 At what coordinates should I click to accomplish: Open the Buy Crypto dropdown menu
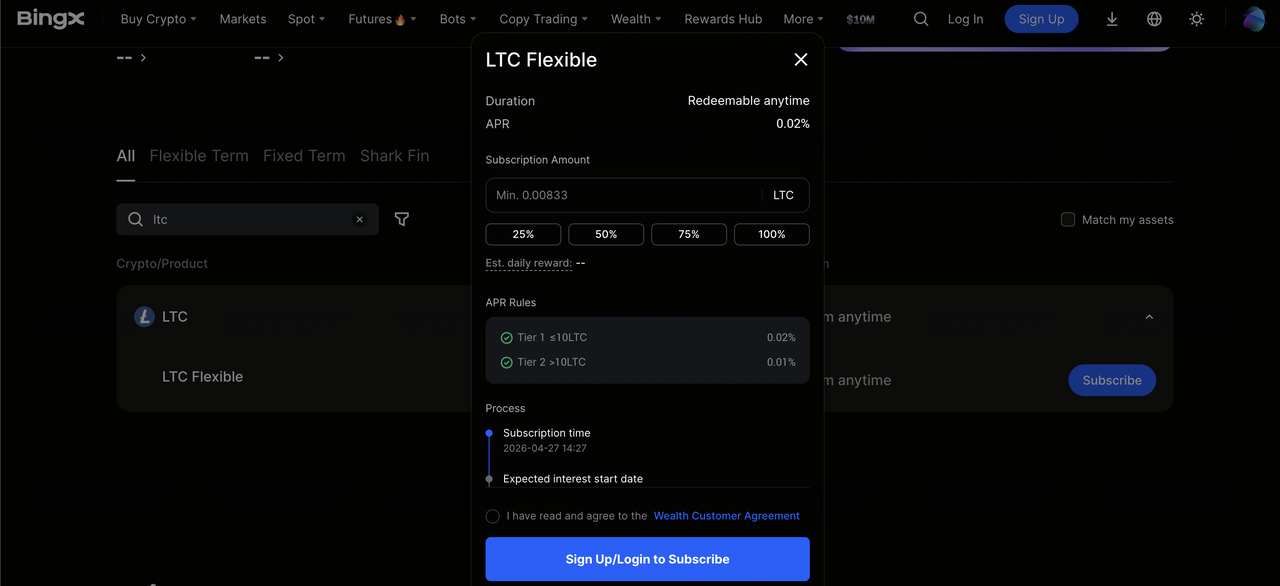point(158,19)
